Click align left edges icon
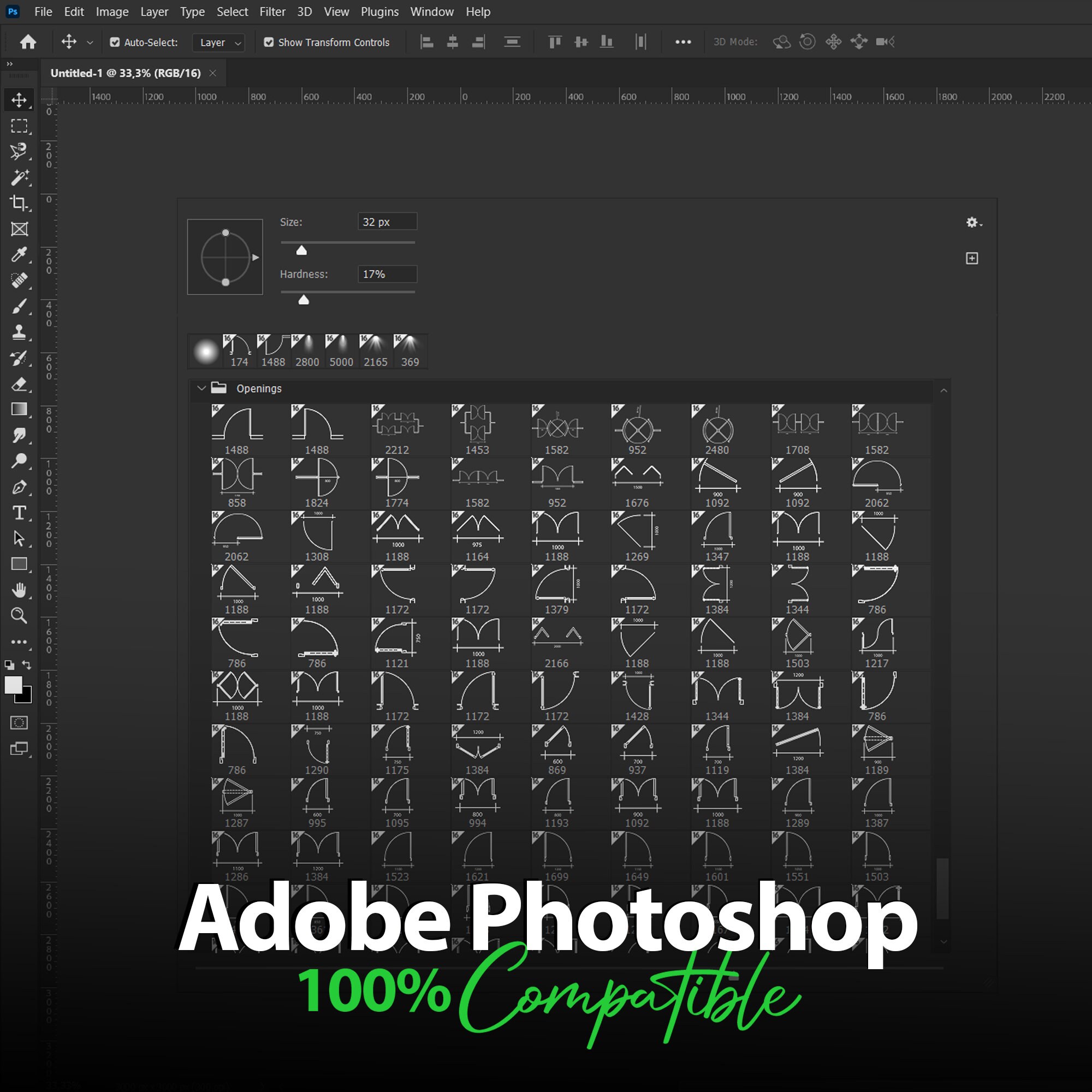This screenshot has height=1092, width=1092. (428, 42)
